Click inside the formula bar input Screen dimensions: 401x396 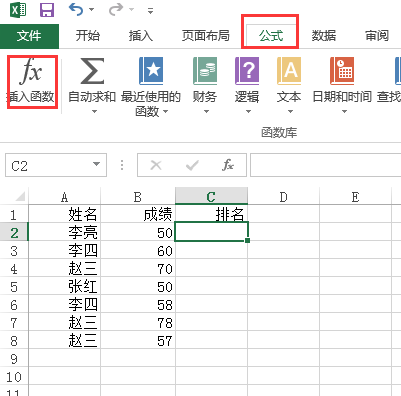325,165
